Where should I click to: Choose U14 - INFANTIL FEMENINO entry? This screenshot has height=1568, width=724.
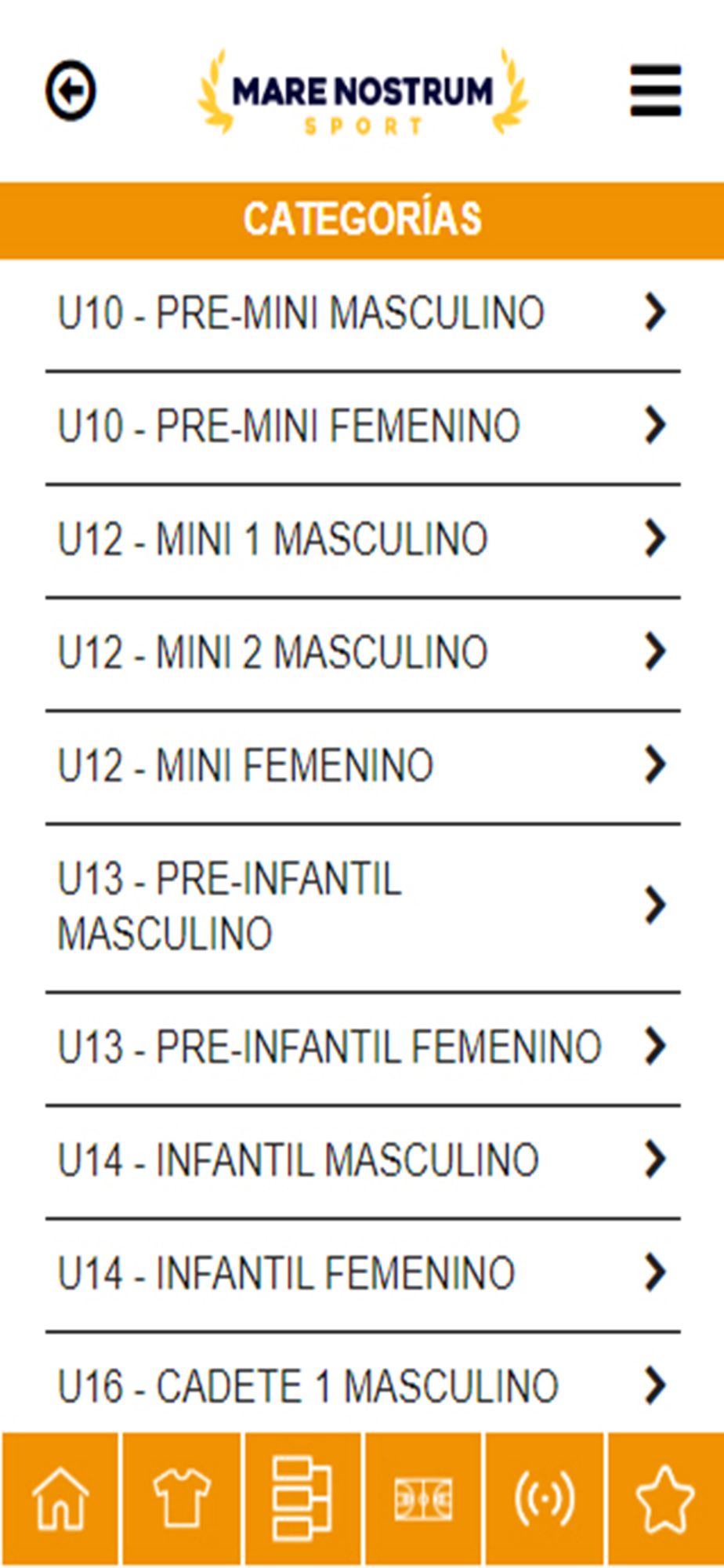pos(363,1274)
